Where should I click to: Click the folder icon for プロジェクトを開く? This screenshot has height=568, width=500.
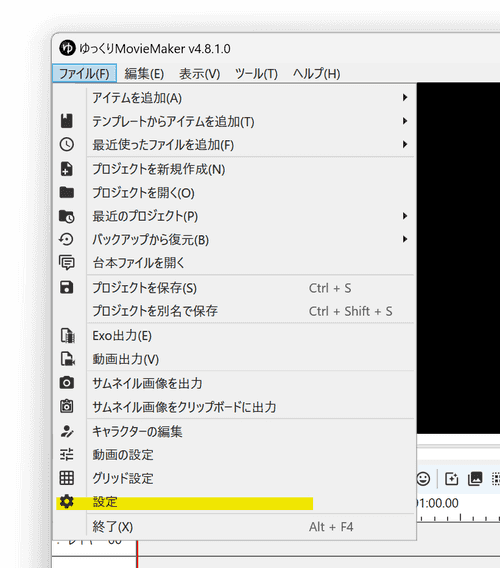click(x=67, y=192)
